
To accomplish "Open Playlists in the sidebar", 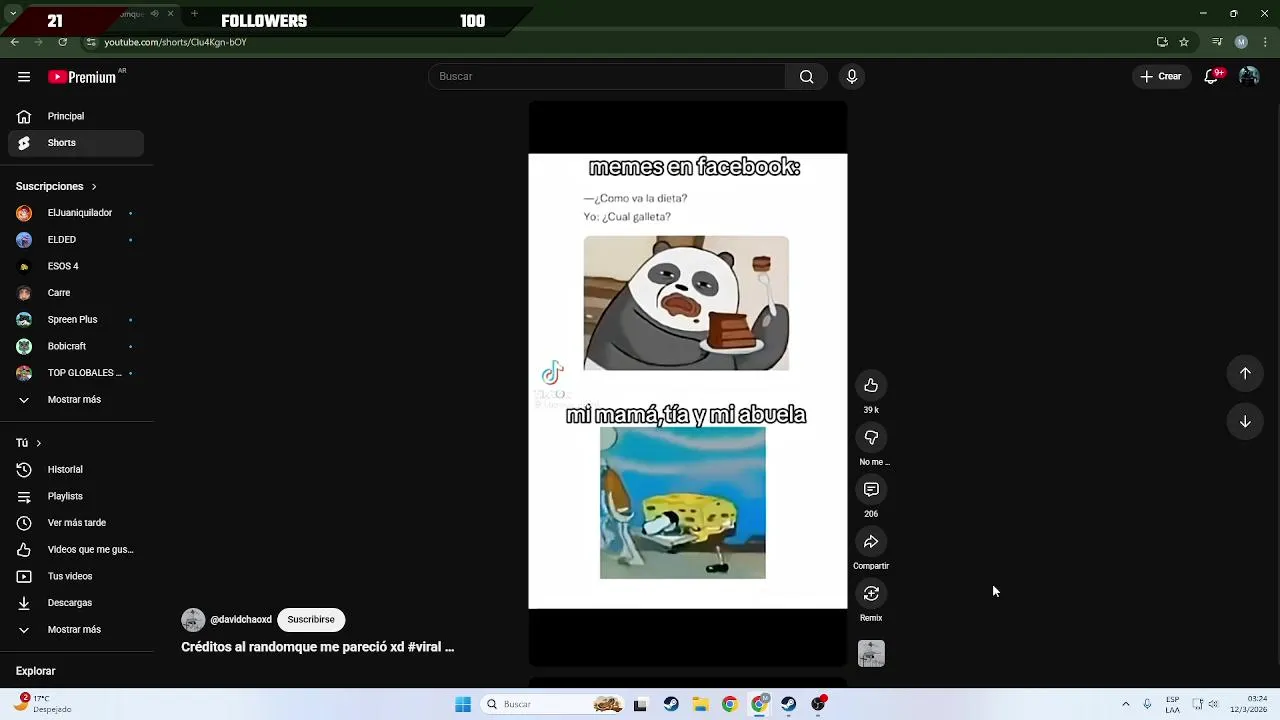I will pyautogui.click(x=76, y=496).
